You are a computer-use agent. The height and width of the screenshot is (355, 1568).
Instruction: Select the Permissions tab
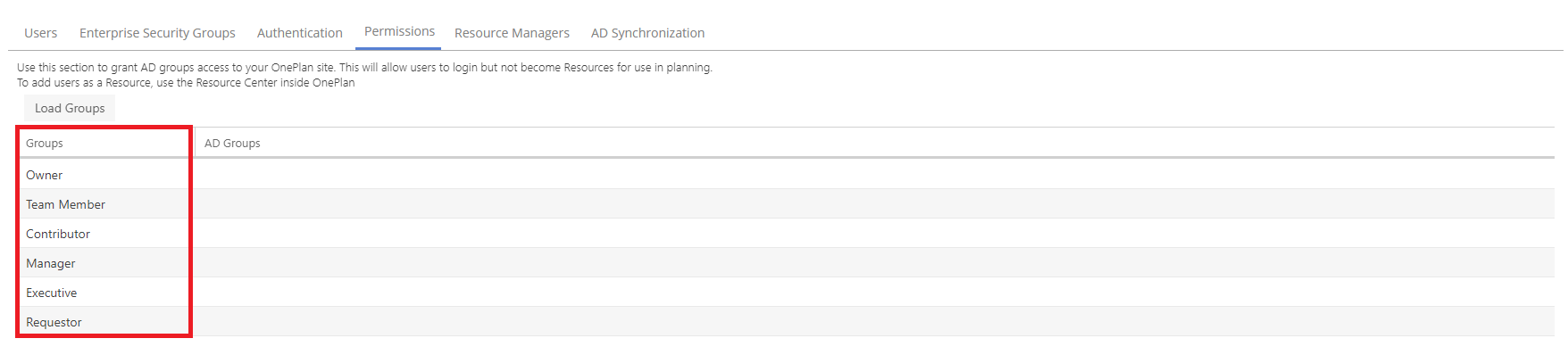[399, 32]
